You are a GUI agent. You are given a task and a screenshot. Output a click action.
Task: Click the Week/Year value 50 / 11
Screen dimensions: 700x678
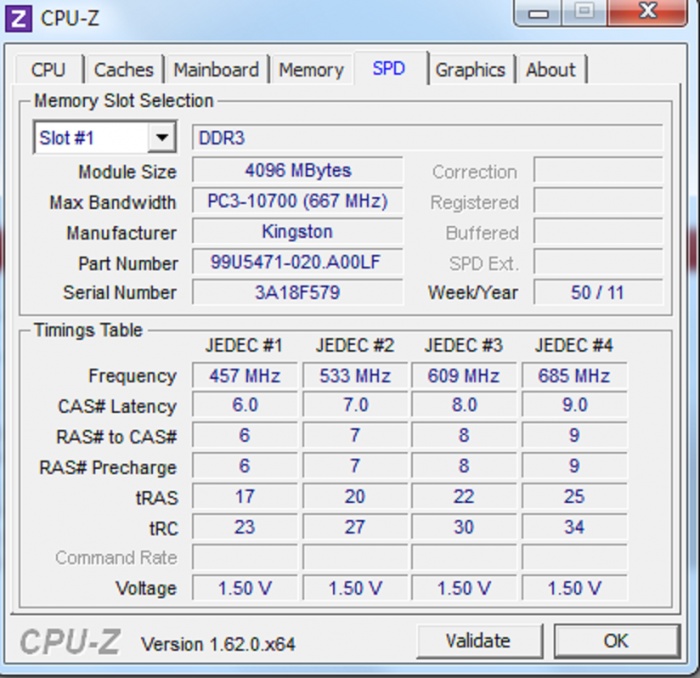pos(598,292)
